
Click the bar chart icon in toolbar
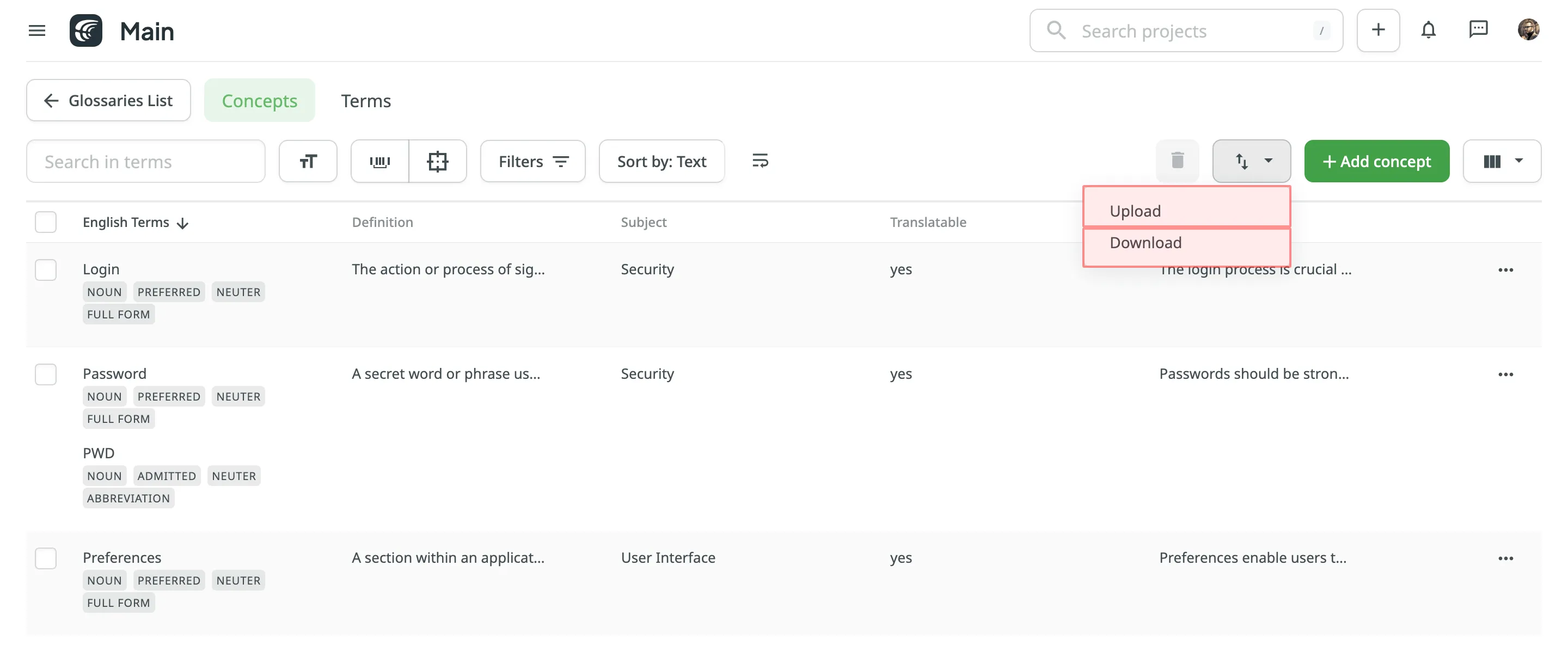coord(380,160)
